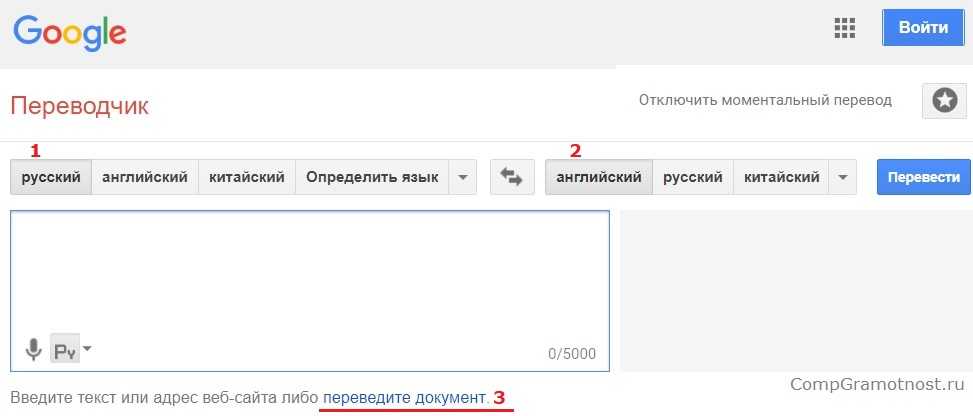The image size is (973, 416).
Task: Click the Переводчик title link
Action: 79,106
